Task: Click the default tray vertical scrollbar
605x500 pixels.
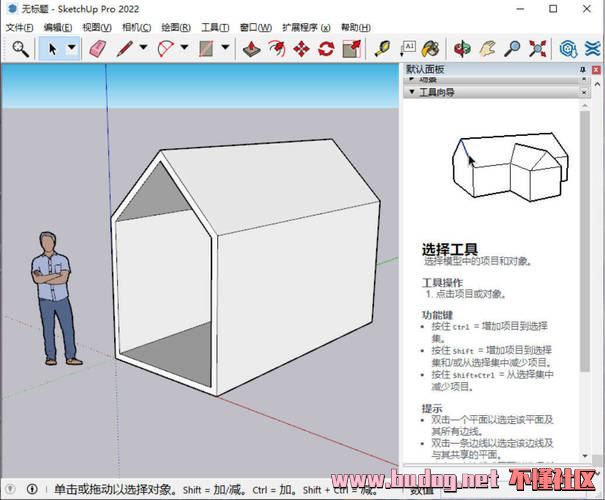Action: (585, 250)
